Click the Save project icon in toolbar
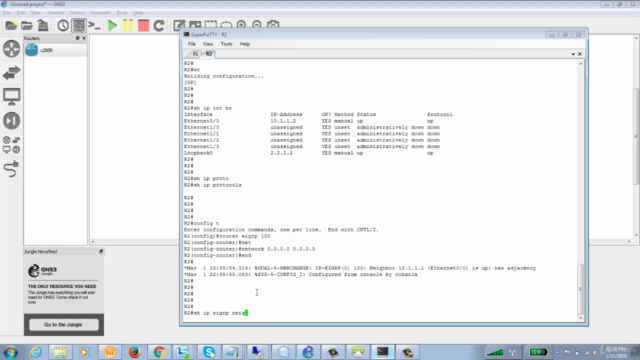The width and height of the screenshot is (640, 360). (43, 26)
